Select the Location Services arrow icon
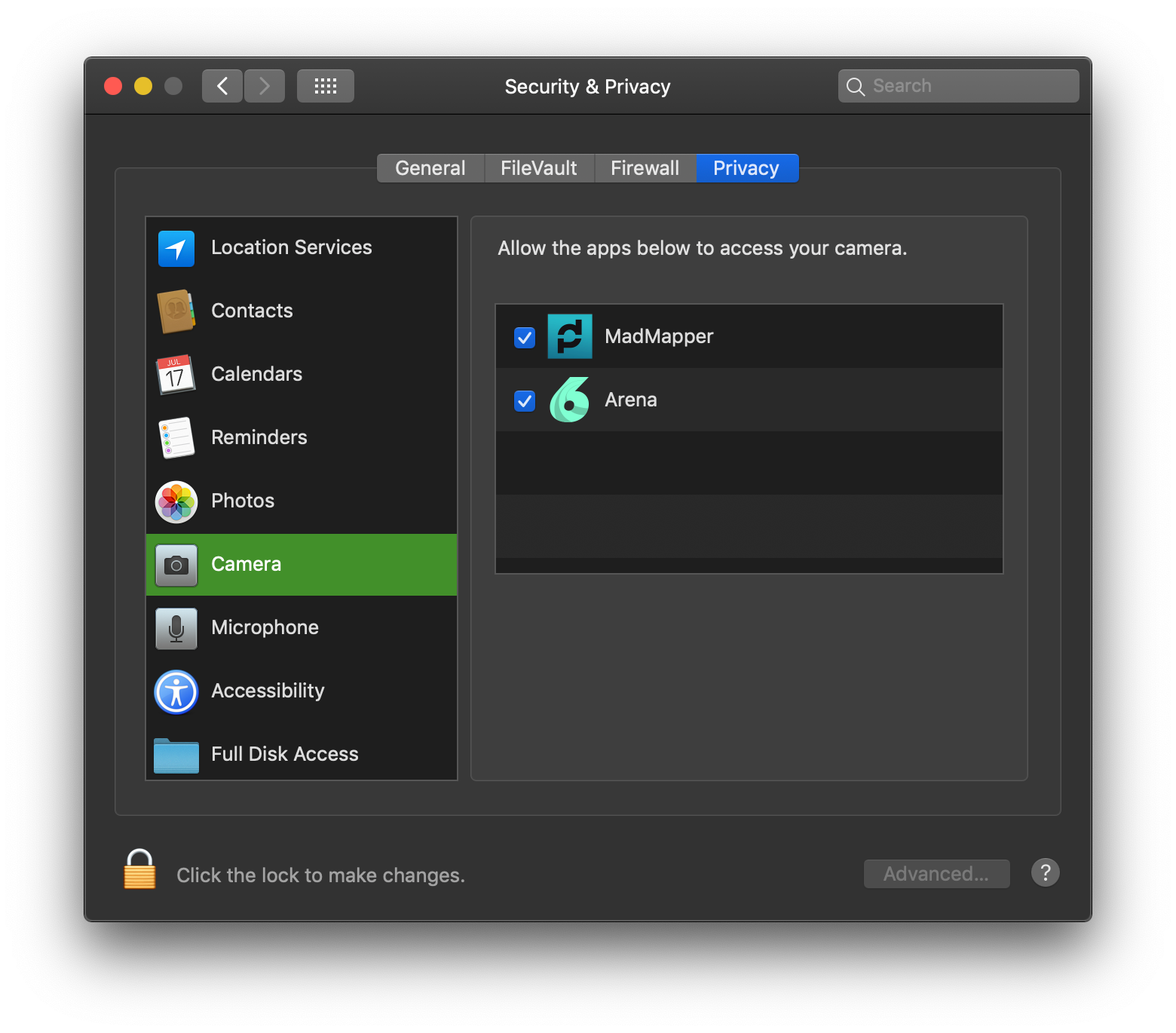The width and height of the screenshot is (1176, 1033). click(176, 248)
